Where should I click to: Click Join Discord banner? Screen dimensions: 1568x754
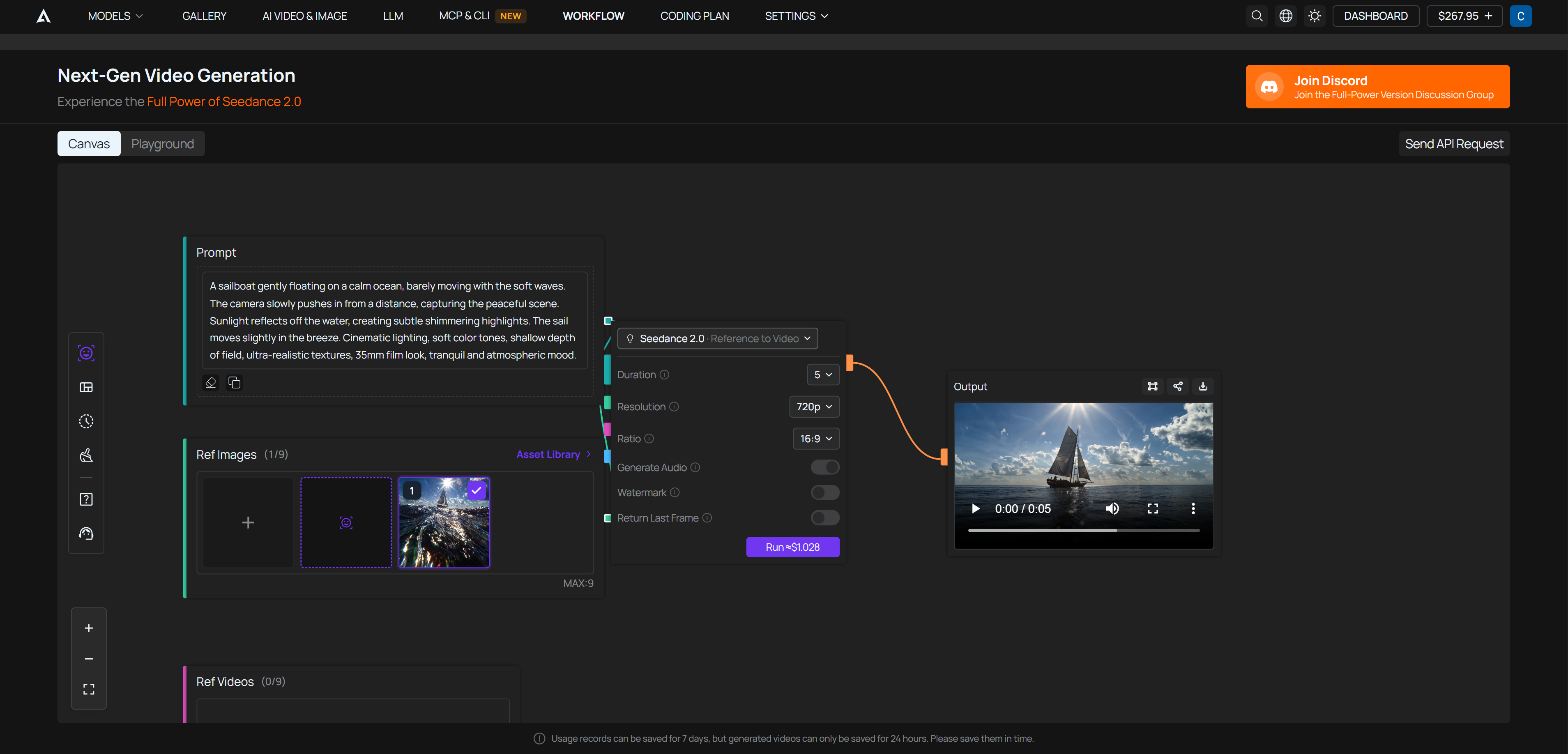pyautogui.click(x=1377, y=86)
